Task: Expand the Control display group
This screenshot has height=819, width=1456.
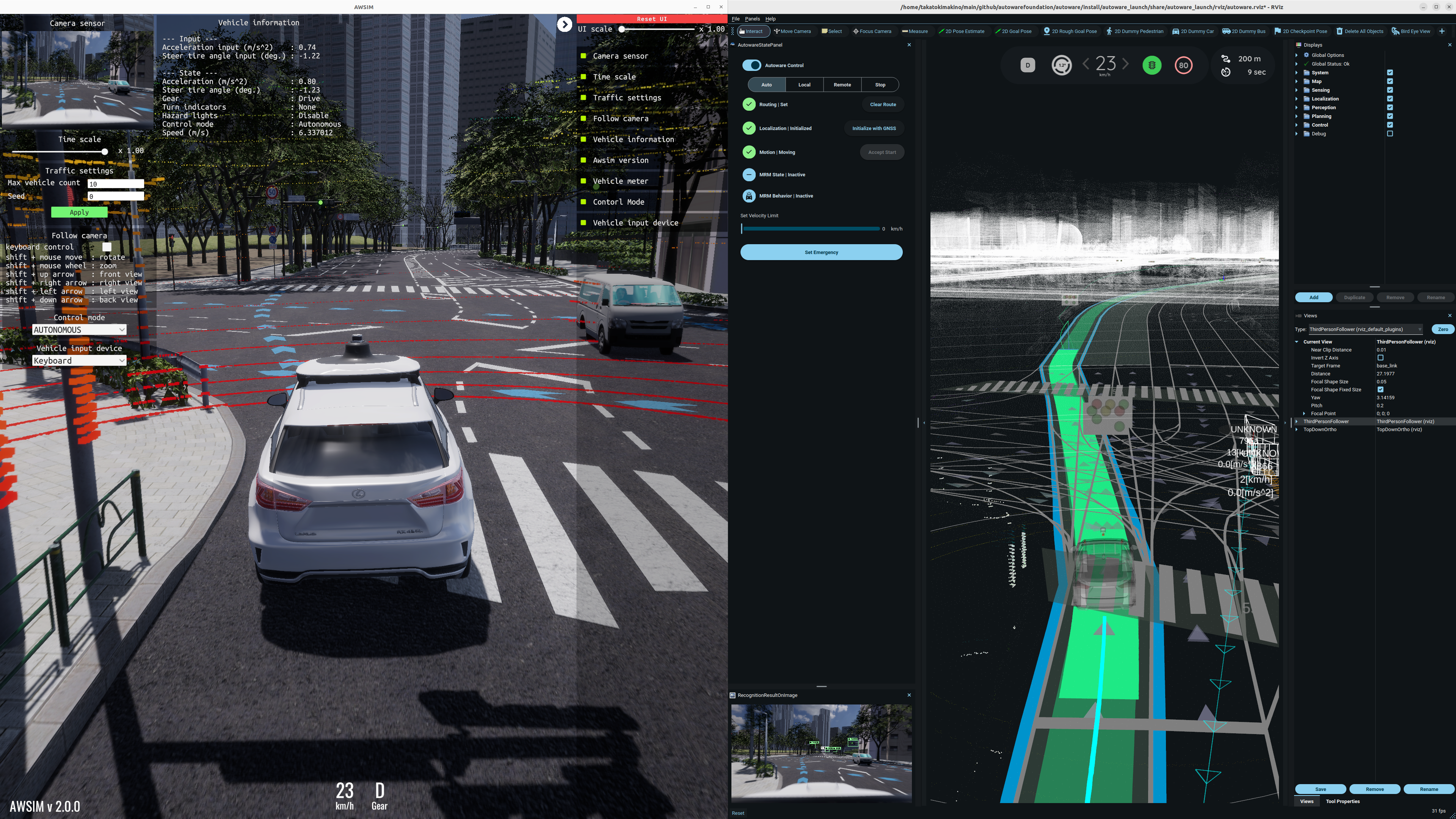Action: (1297, 125)
